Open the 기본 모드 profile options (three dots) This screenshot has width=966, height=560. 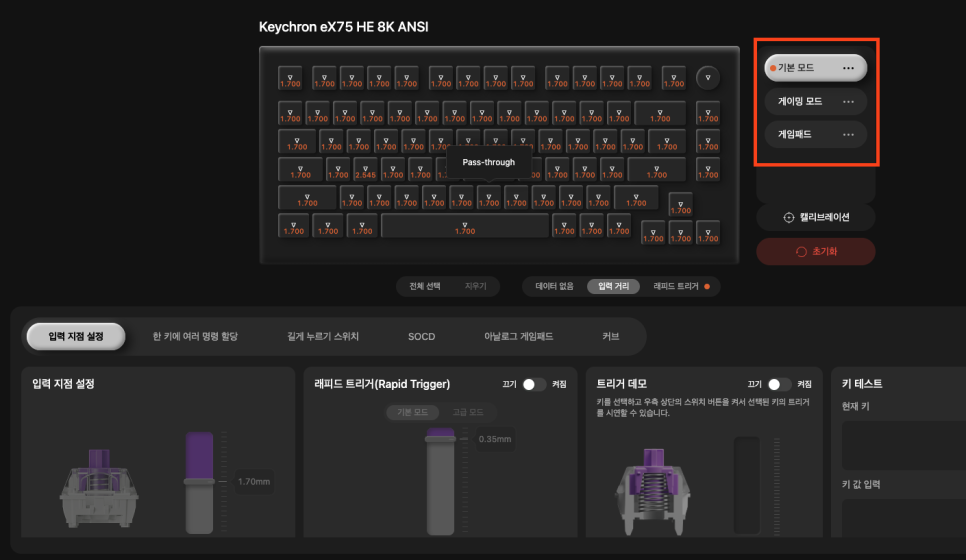[x=848, y=68]
